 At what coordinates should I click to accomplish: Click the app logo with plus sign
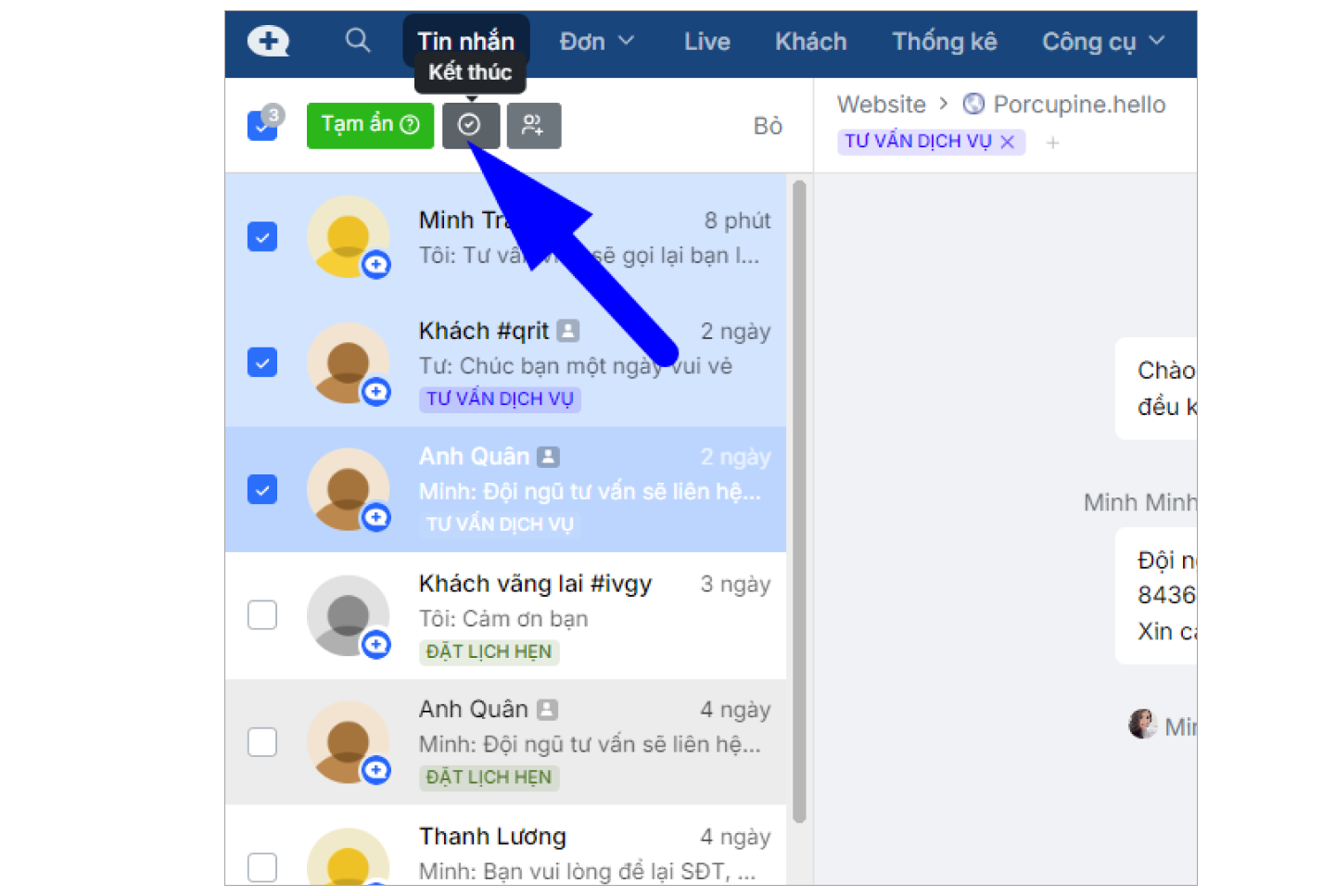tap(268, 41)
